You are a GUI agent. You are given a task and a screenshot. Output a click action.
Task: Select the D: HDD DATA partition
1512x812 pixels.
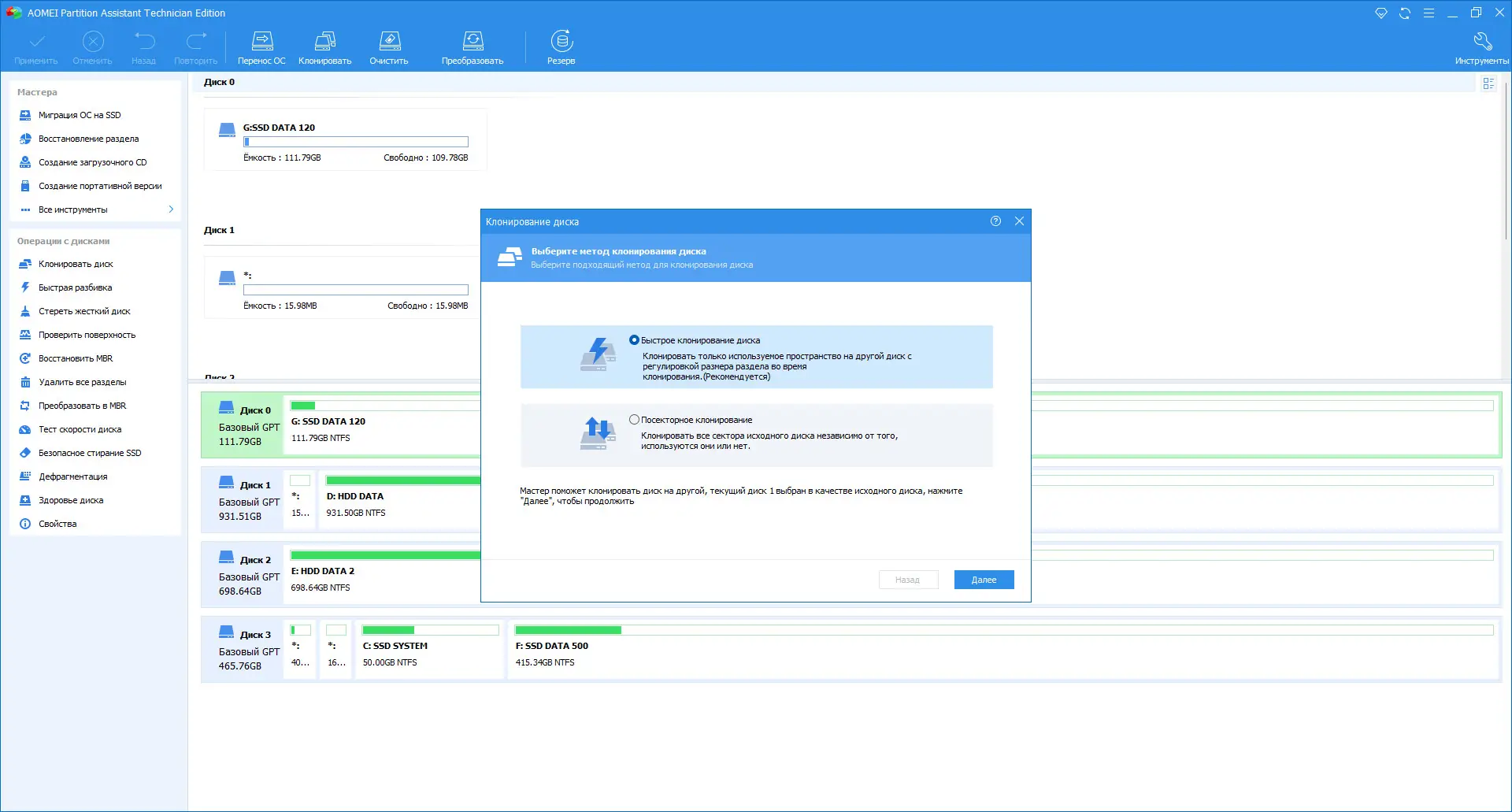[x=401, y=500]
